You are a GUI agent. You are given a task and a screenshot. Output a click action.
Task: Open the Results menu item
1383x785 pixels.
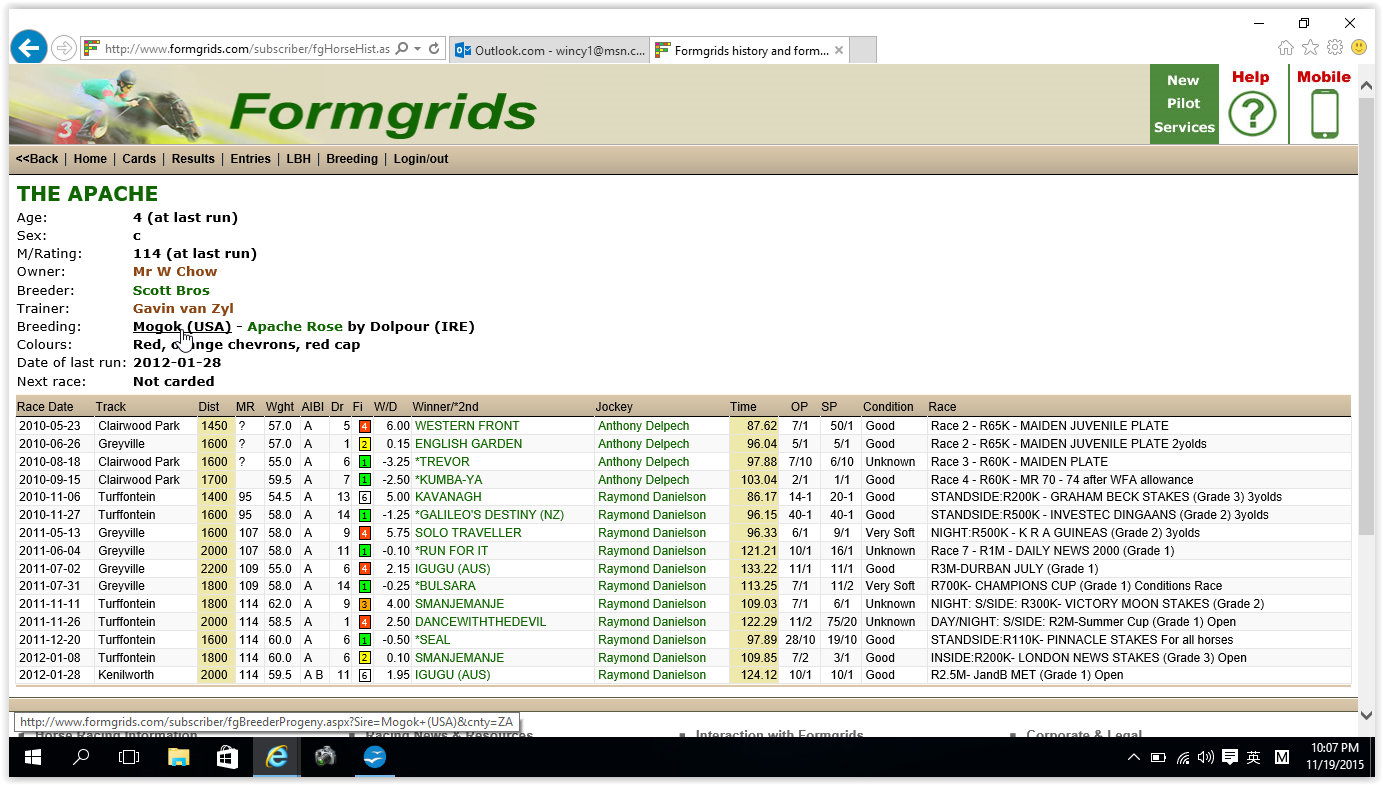(x=193, y=159)
